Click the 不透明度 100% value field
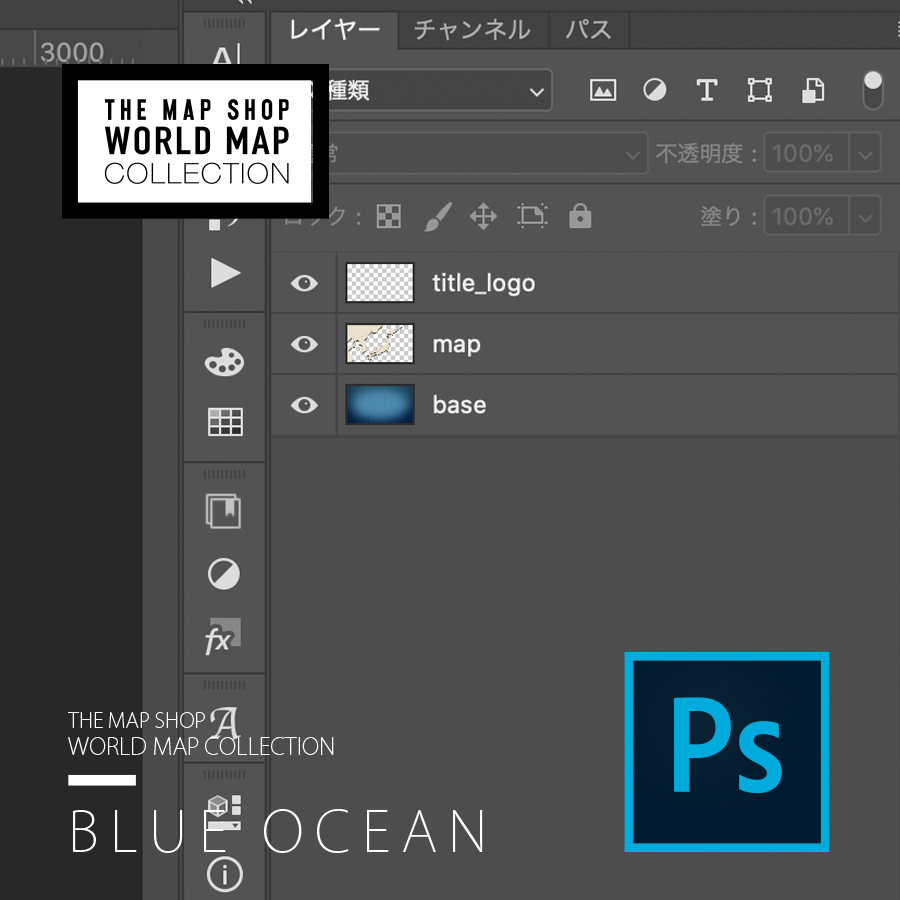Screen dimensions: 900x900 pyautogui.click(x=806, y=153)
